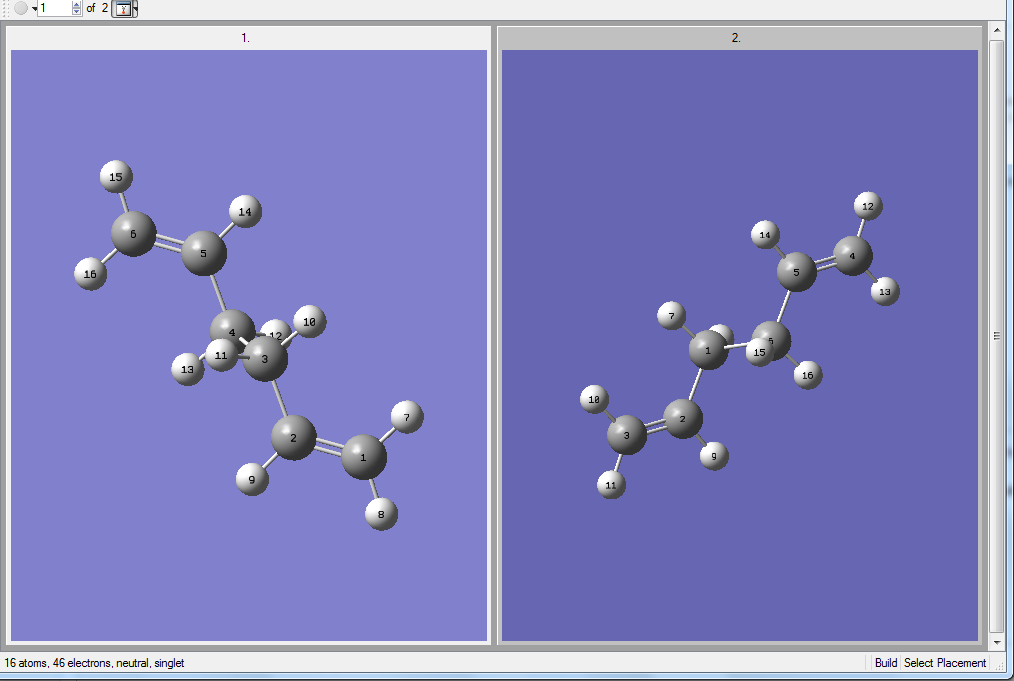Select hydrogen atom 15 in panel 2
This screenshot has width=1014, height=681.
pyautogui.click(x=759, y=352)
